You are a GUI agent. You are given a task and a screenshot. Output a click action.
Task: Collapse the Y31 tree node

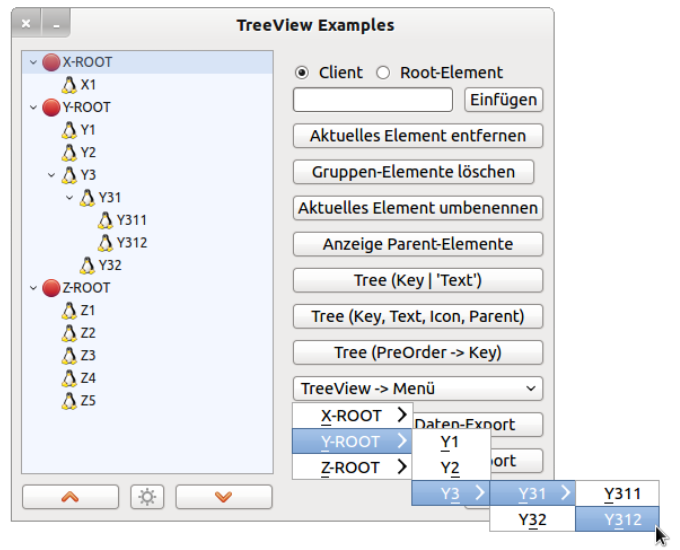tap(70, 198)
